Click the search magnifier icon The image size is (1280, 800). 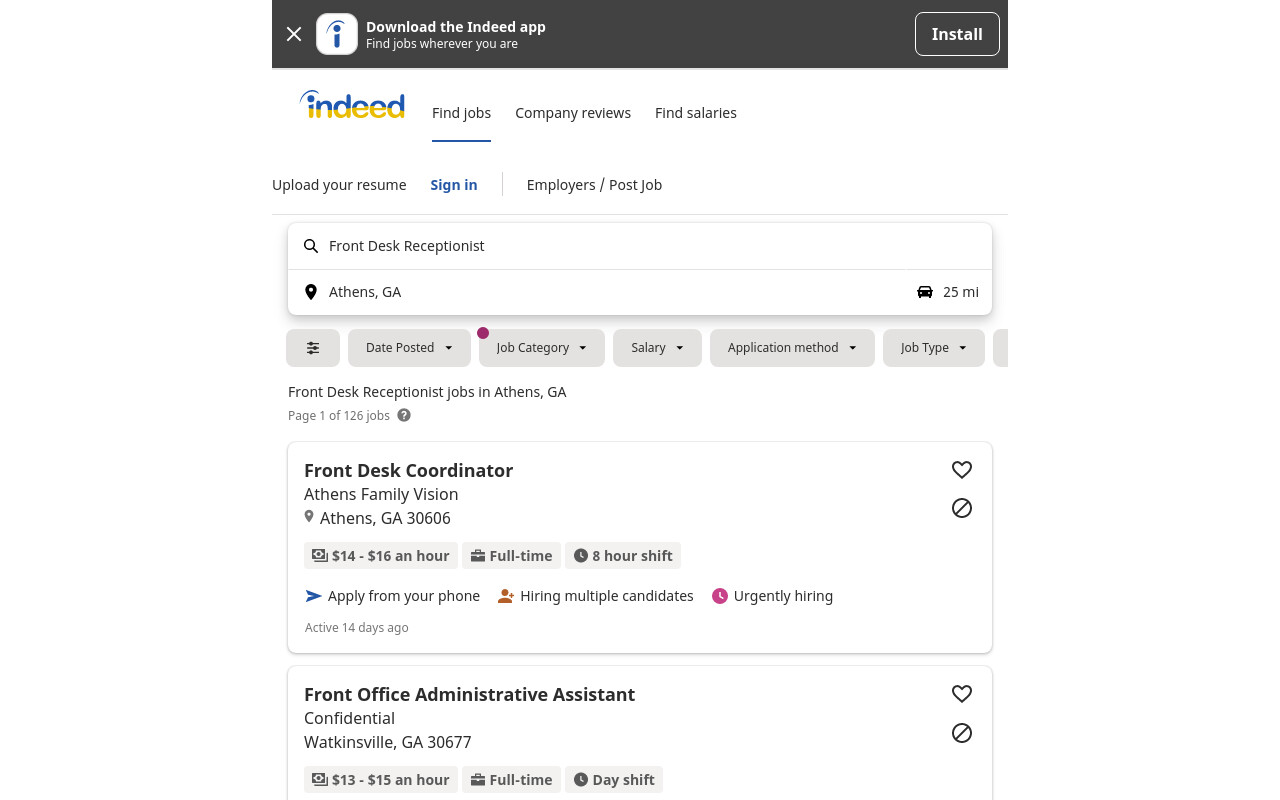311,246
